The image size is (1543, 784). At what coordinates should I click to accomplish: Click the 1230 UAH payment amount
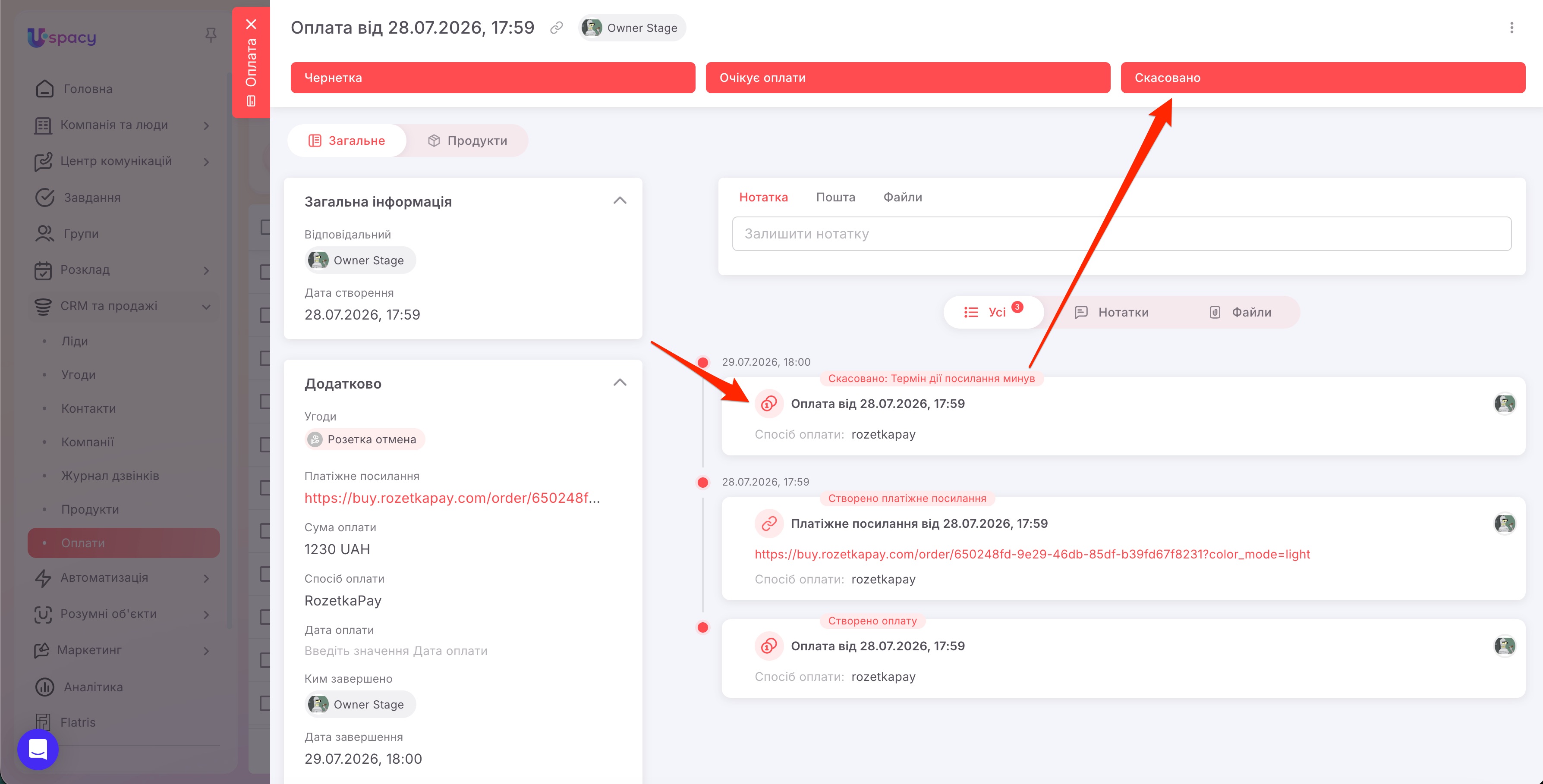coord(337,549)
